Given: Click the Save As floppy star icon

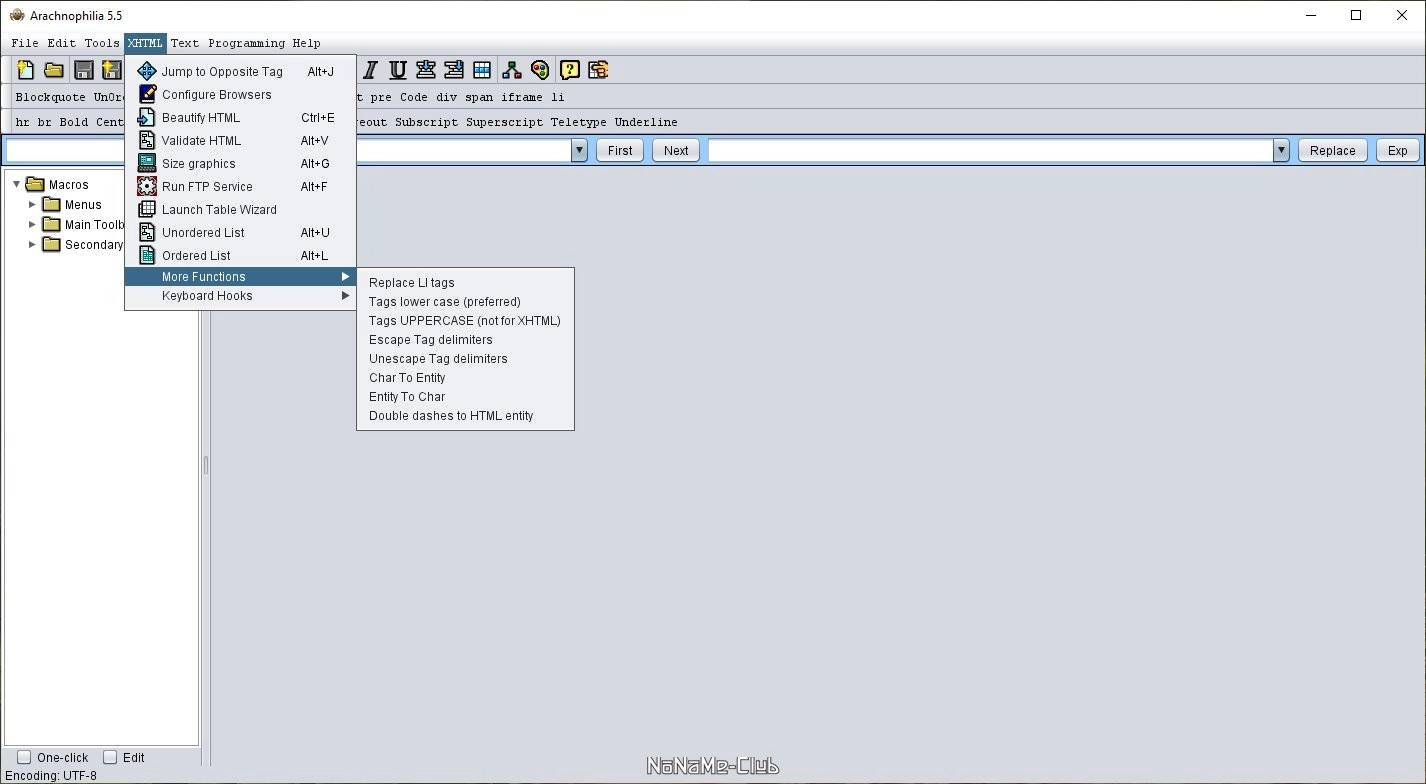Looking at the screenshot, I should [x=111, y=70].
